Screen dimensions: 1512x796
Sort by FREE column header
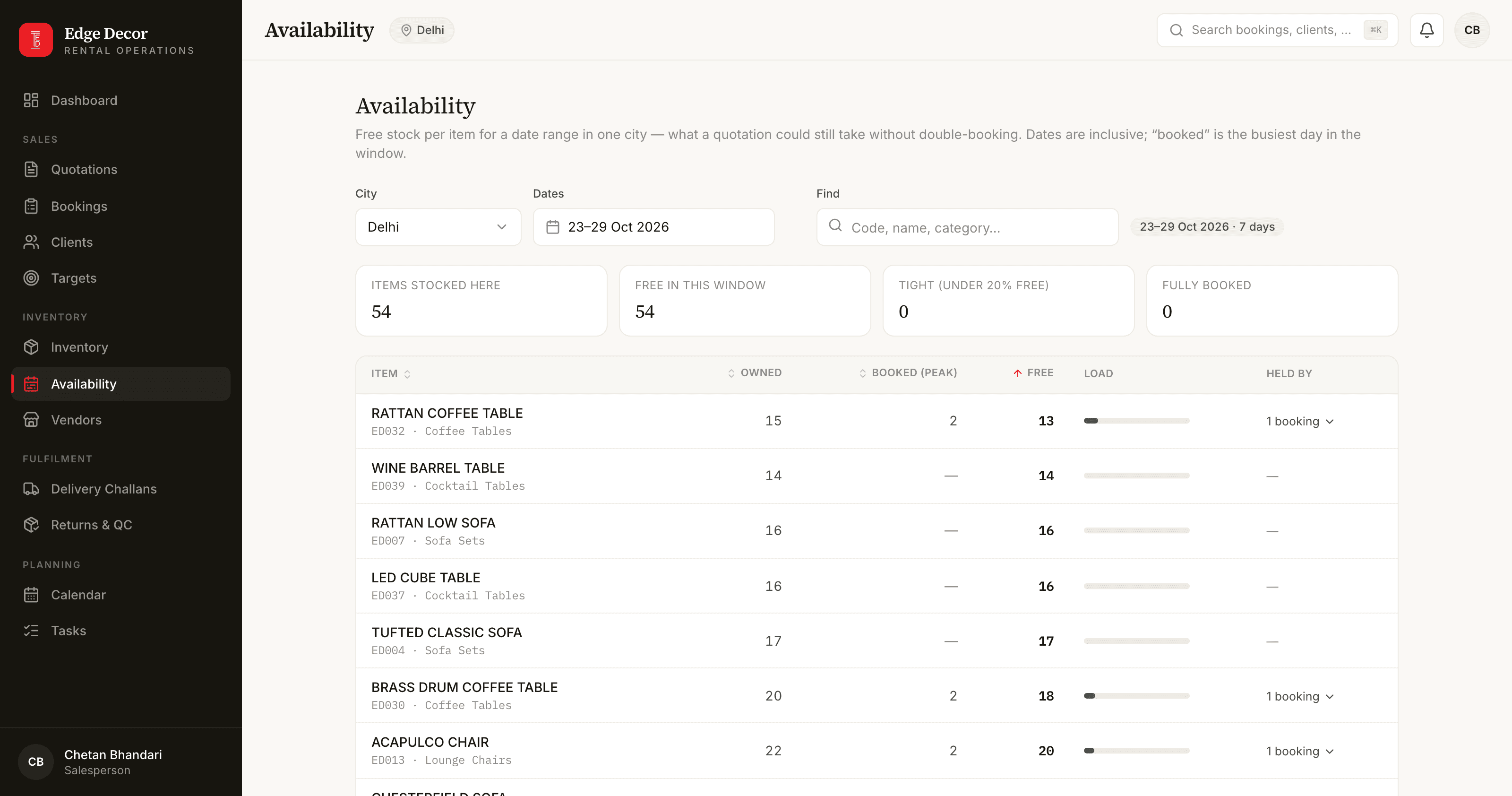point(1034,373)
